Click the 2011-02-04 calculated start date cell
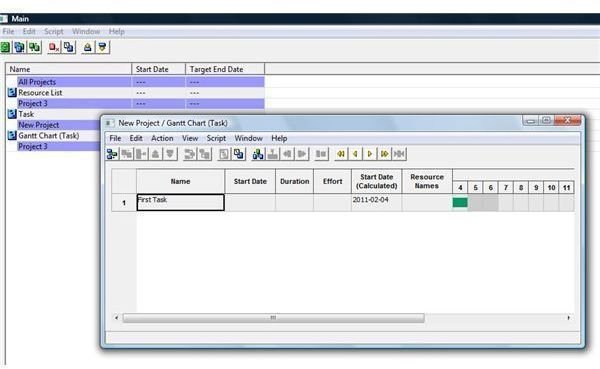This screenshot has width=600, height=369. coord(377,202)
